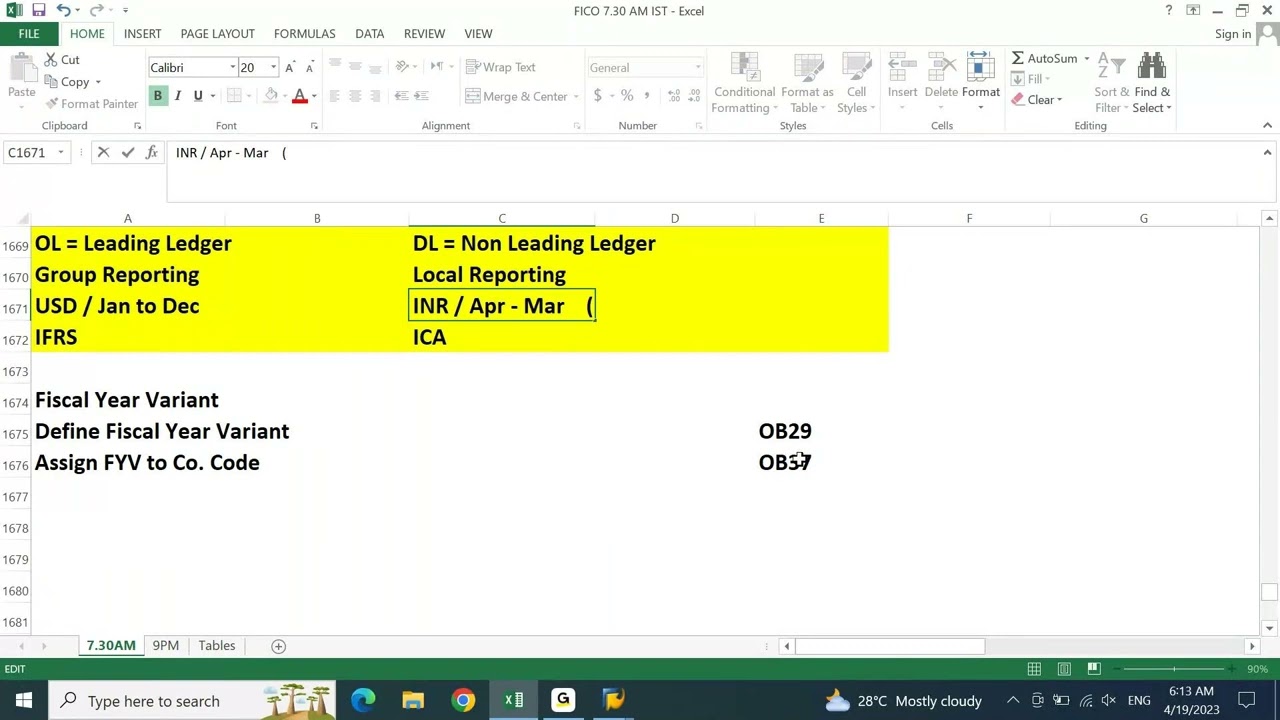Open the font name dropdown
1280x720 pixels.
(232, 67)
